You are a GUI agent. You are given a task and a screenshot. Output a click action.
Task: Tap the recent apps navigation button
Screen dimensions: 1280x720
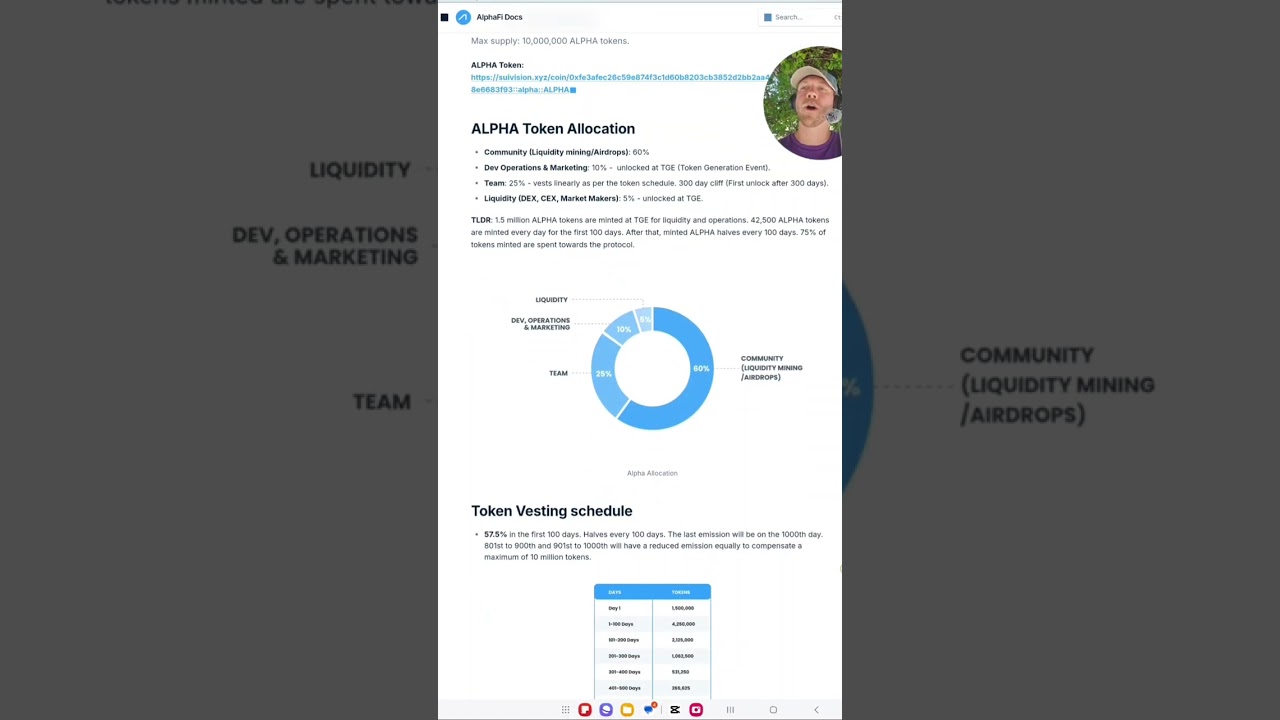(x=730, y=710)
